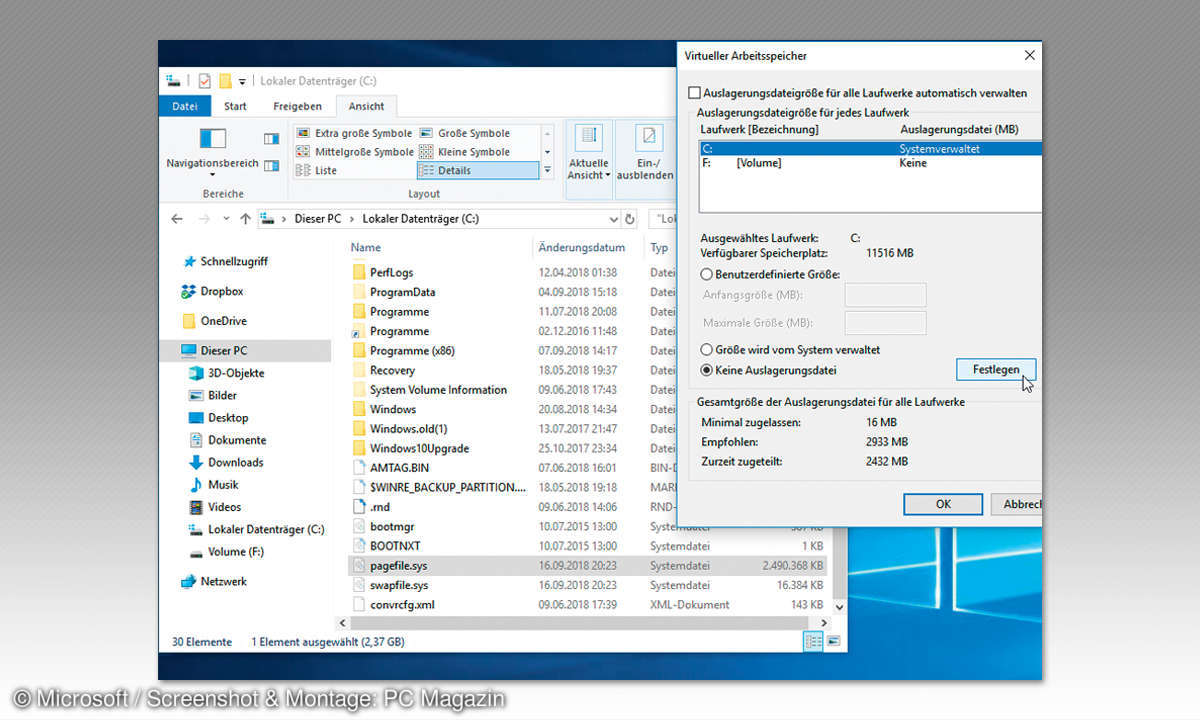1200x720 pixels.
Task: Select the Ansicht ribbon tab
Action: (x=366, y=106)
